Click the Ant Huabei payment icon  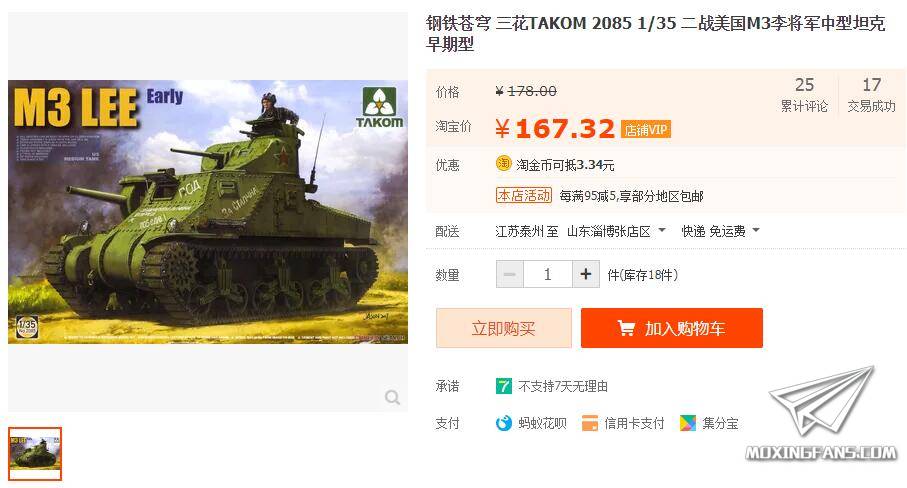(504, 423)
